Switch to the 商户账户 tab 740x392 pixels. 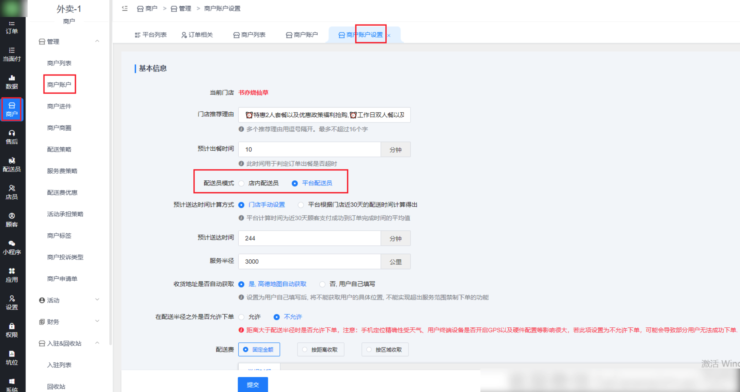point(302,35)
